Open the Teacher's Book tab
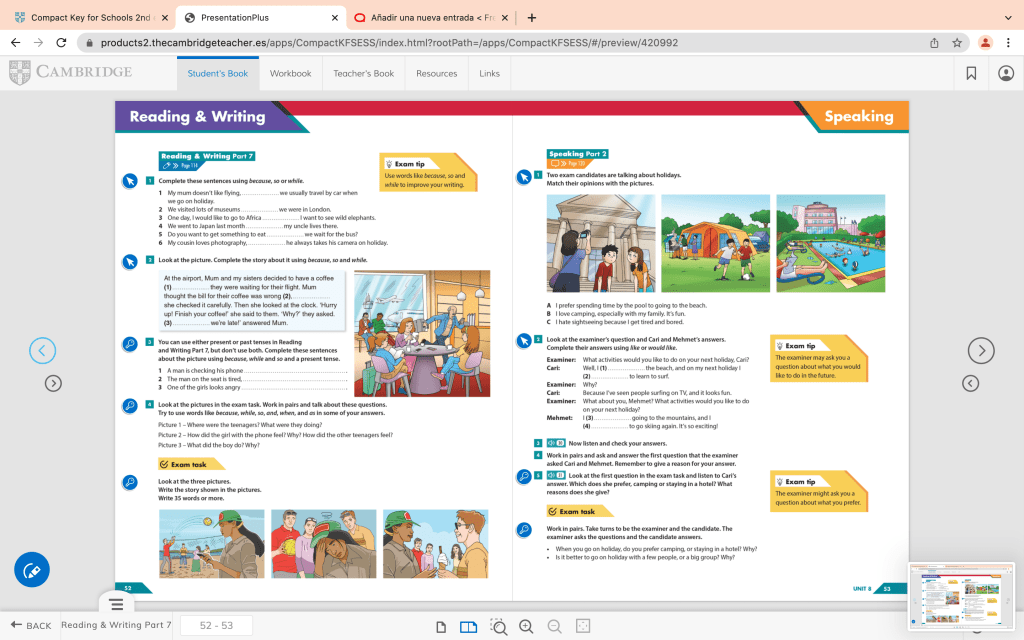This screenshot has width=1024, height=640. (363, 73)
